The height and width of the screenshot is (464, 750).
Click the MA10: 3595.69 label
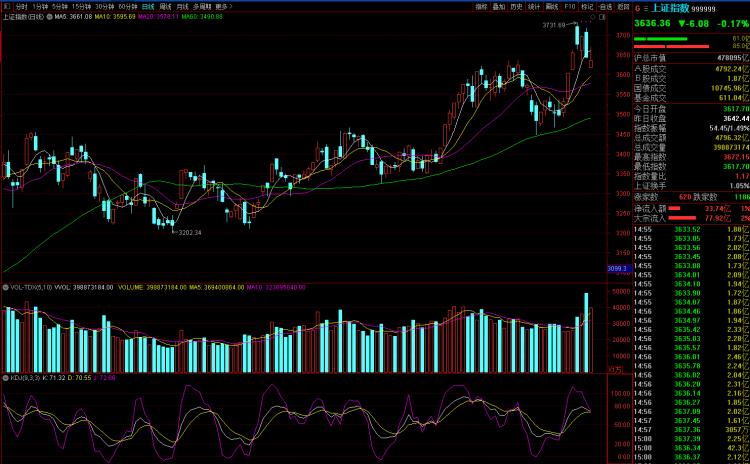pos(115,17)
